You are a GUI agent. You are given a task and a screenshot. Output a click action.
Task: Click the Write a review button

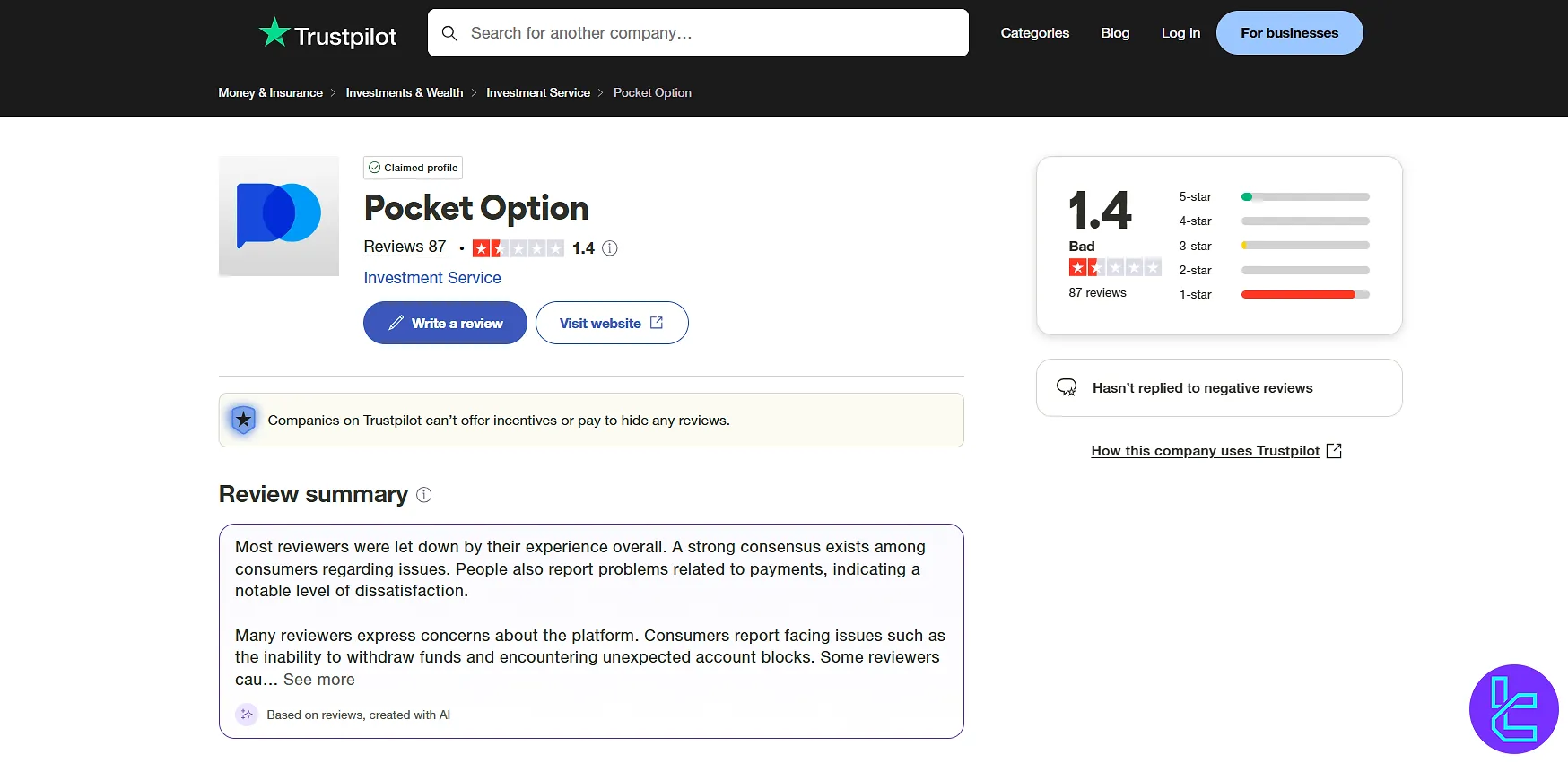pos(445,323)
